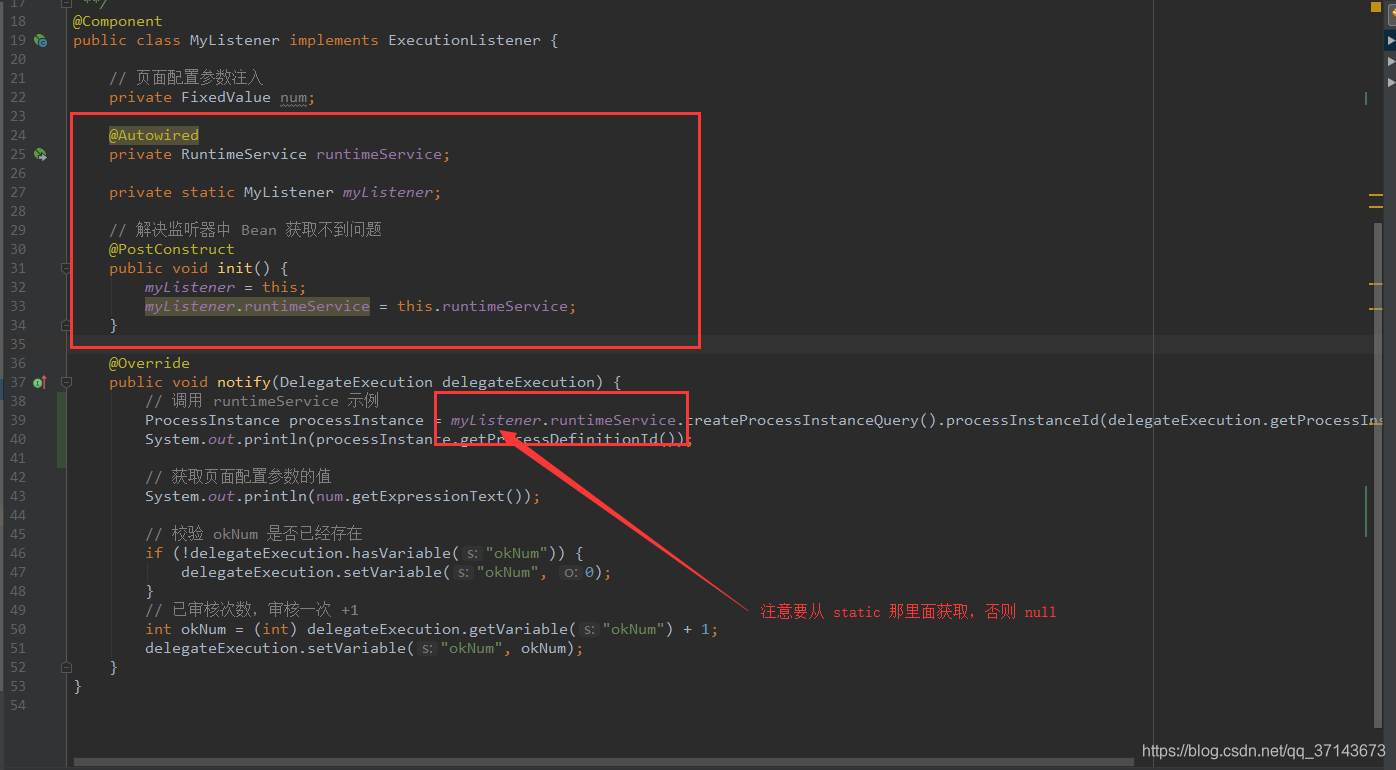Viewport: 1396px width, 770px height.
Task: Click the ExecutionListener interface name
Action: pos(465,40)
